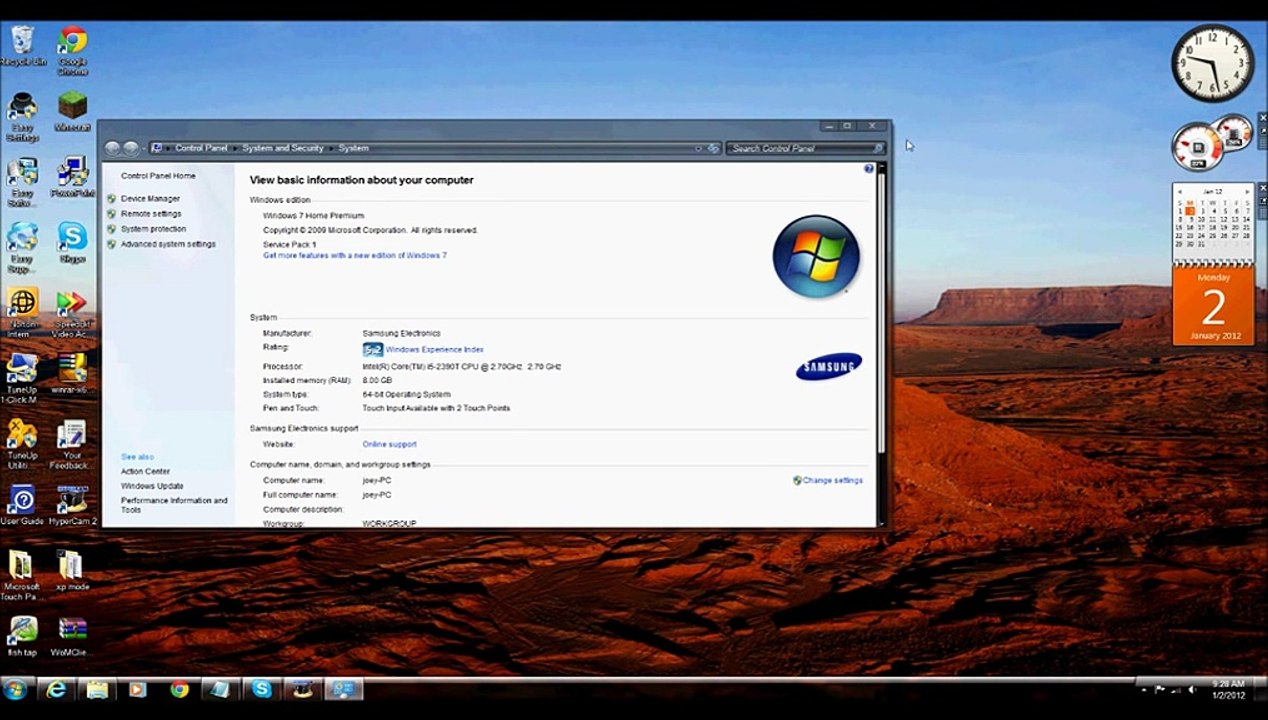
Task: Open Remote settings from the sidebar
Action: click(x=151, y=214)
